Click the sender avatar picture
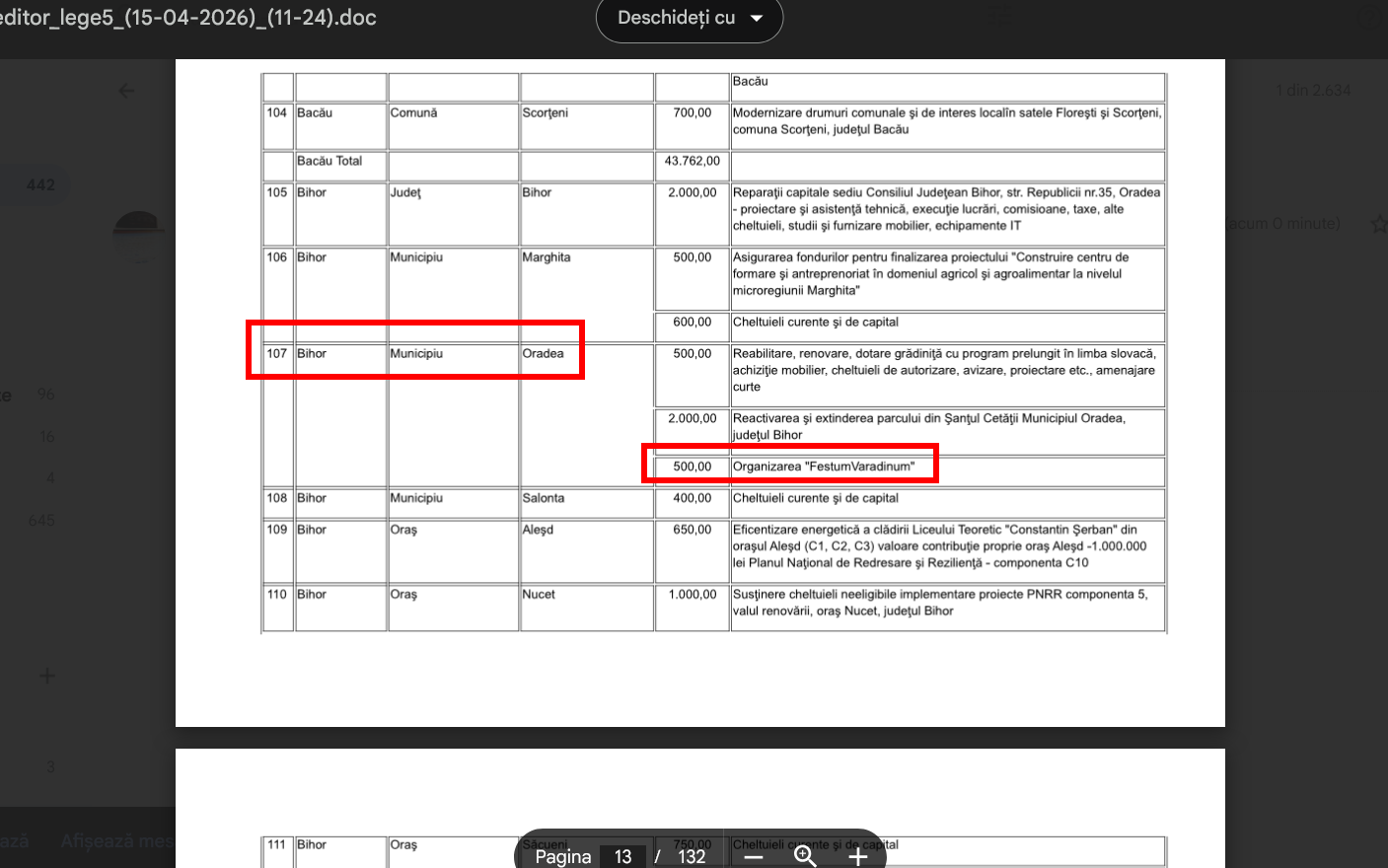This screenshot has height=868, width=1388. click(x=139, y=234)
